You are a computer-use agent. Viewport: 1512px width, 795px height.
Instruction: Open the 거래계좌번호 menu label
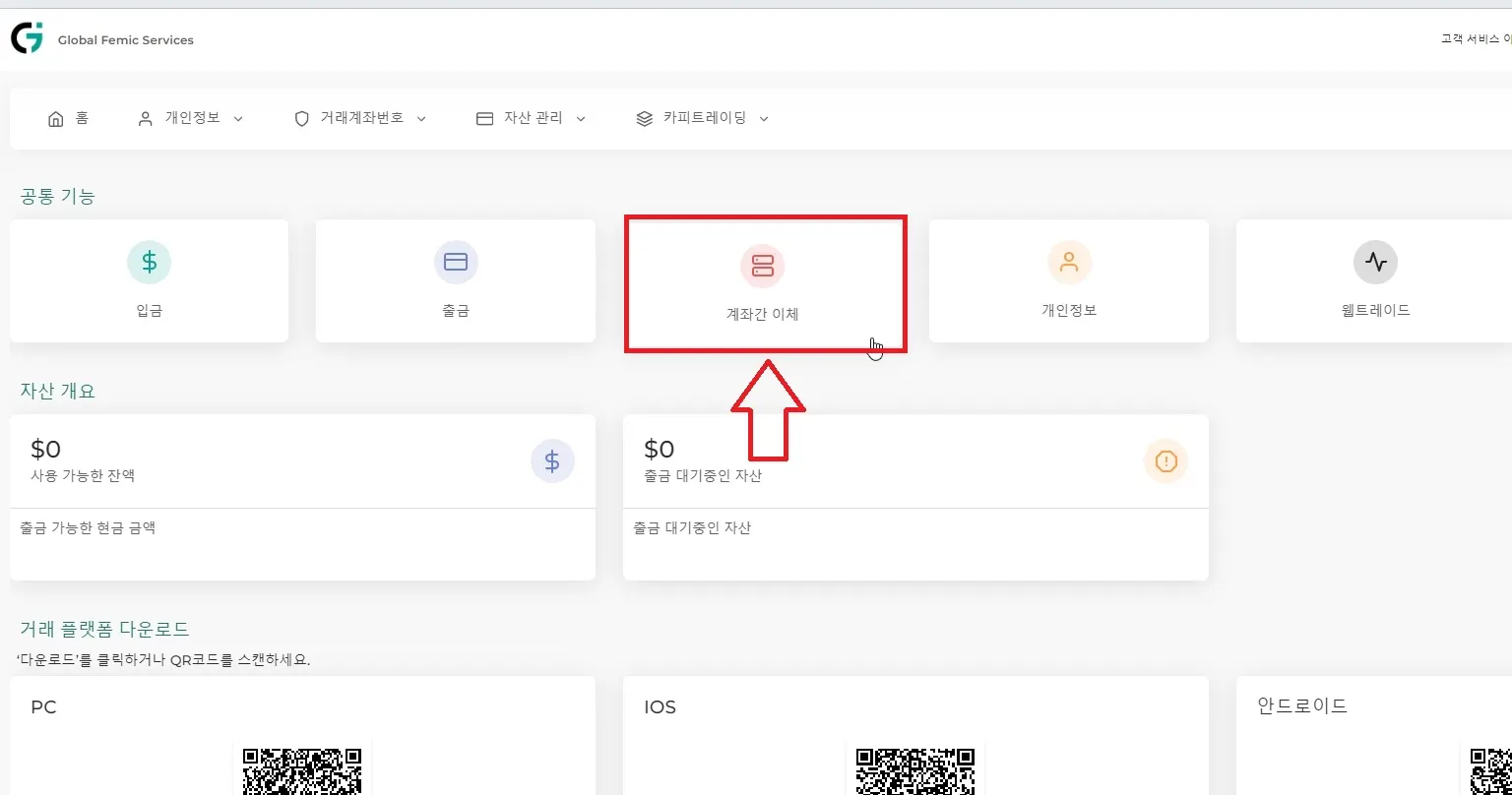point(362,118)
